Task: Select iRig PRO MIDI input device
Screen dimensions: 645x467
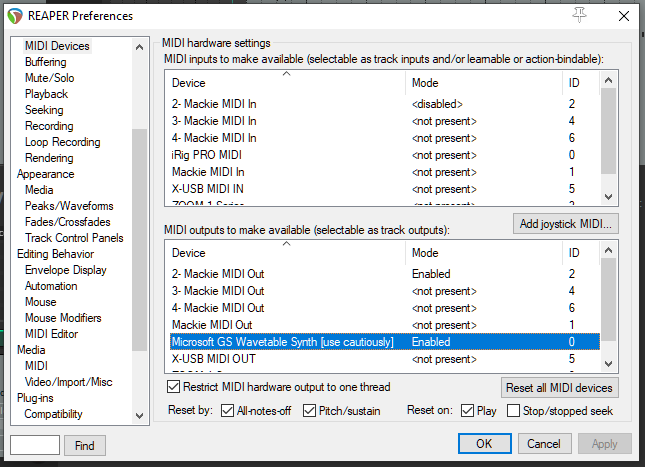Action: click(385, 155)
